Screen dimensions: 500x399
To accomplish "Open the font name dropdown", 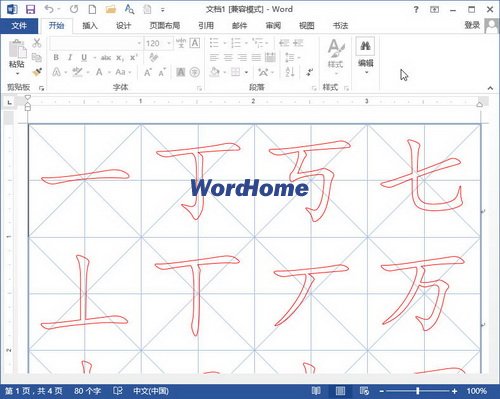I will (139, 43).
